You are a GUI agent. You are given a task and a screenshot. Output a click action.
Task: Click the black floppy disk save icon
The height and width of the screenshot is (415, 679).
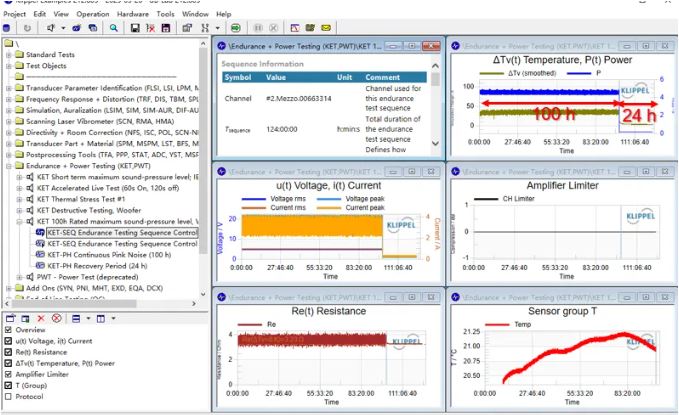(135, 28)
